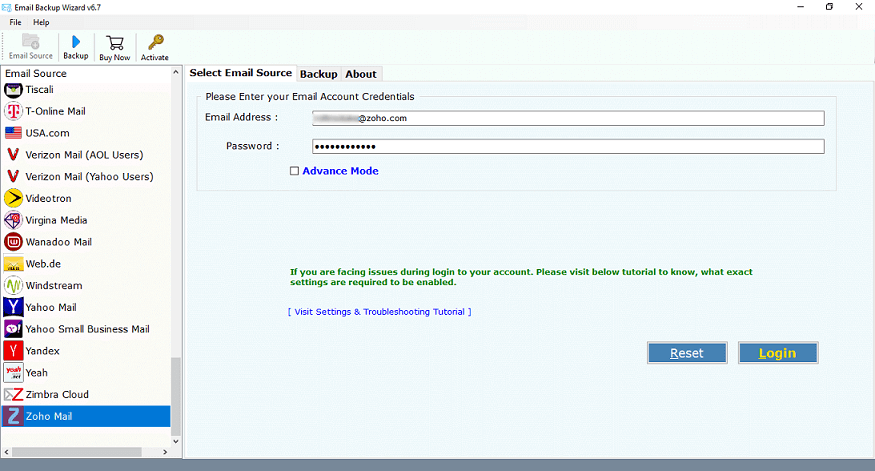
Task: Restore down the application window
Action: pyautogui.click(x=829, y=7)
